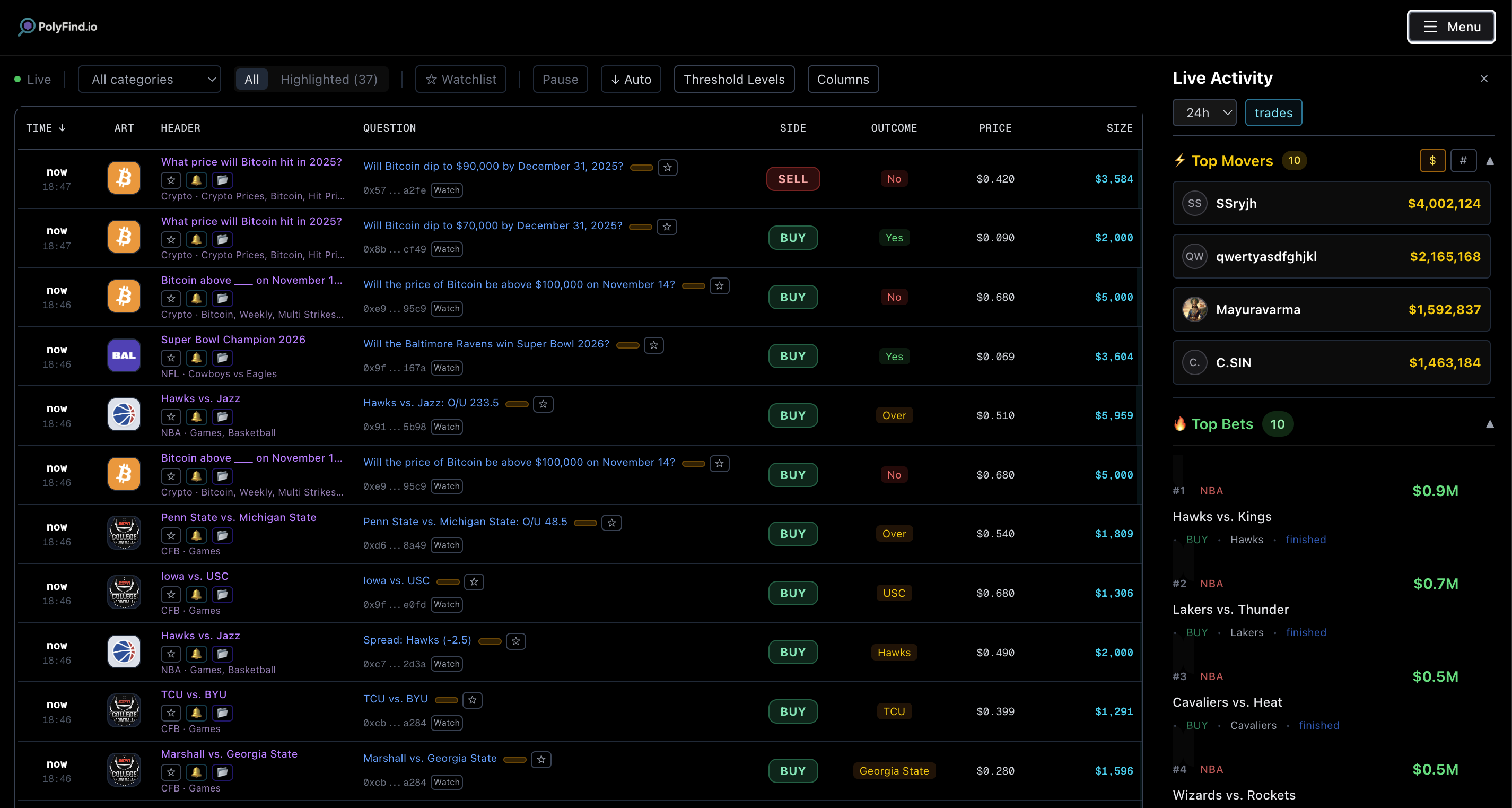Click the folder icon on Penn State vs. Michigan State row

[222, 535]
